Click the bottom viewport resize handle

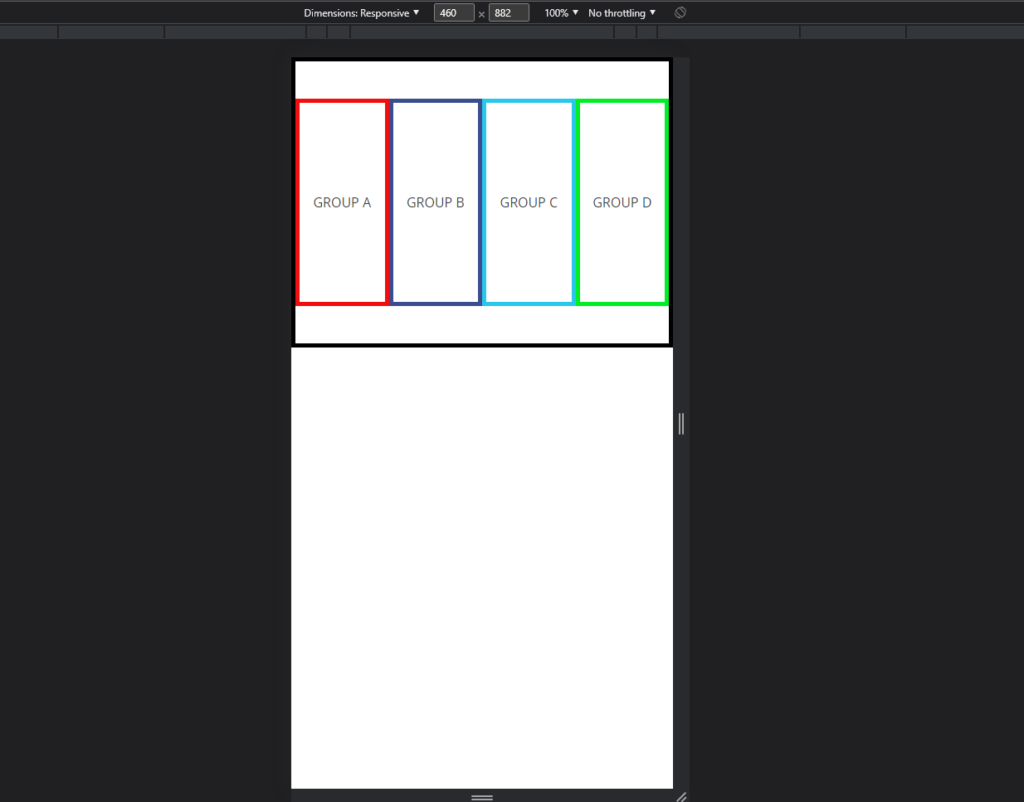click(x=481, y=797)
